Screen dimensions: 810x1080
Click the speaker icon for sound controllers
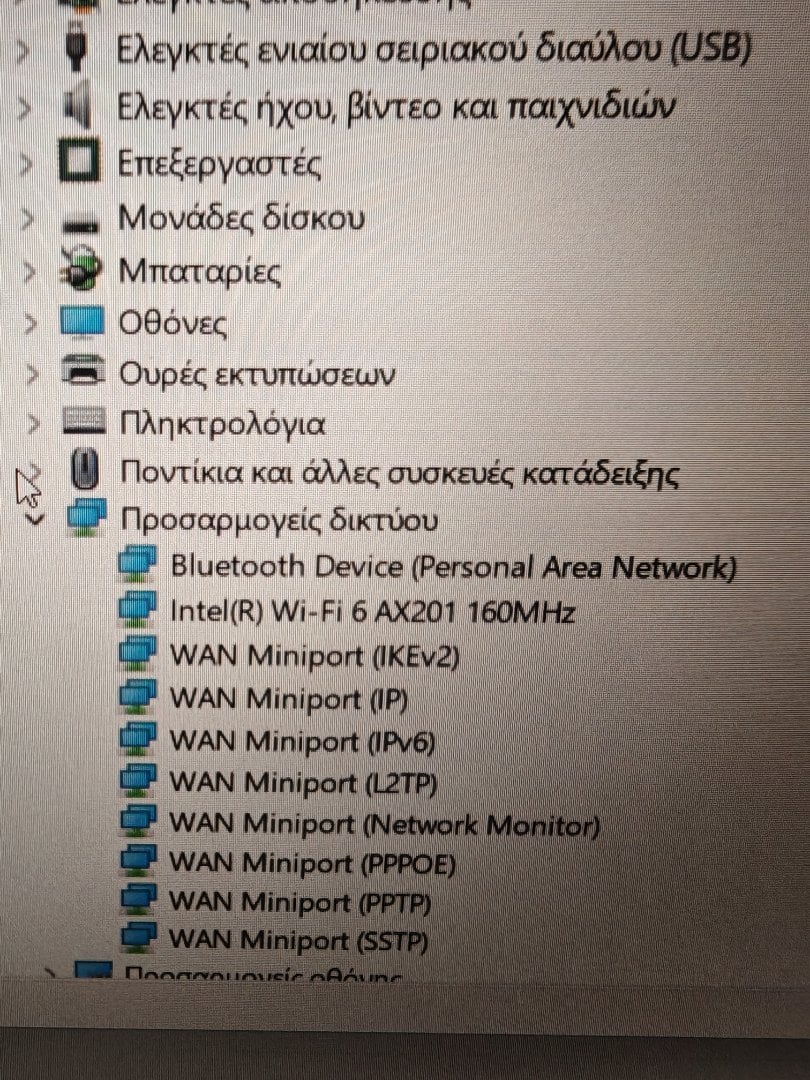coord(78,107)
